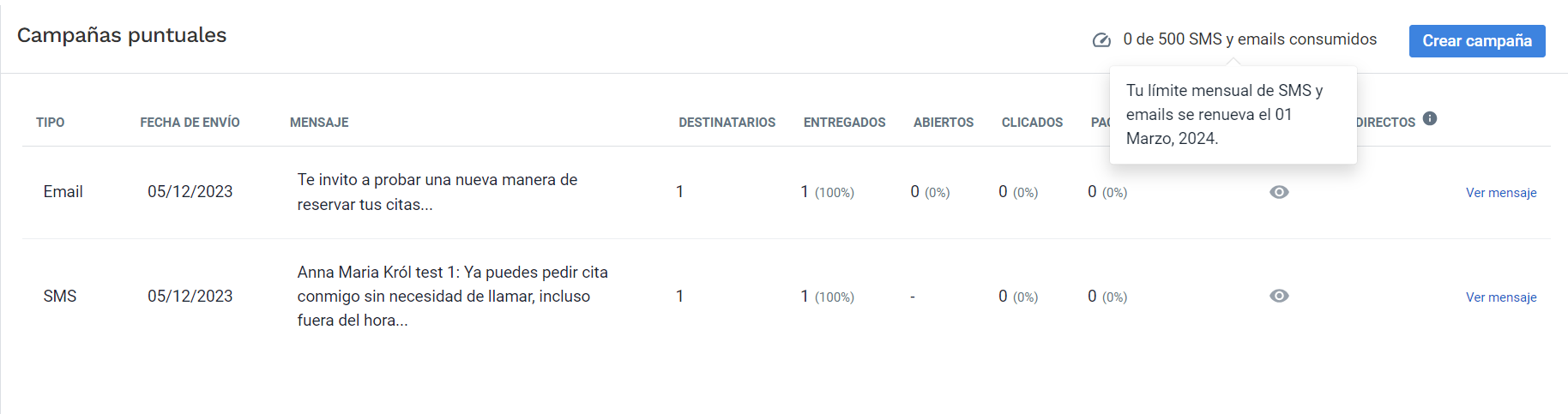Click the usage gauge icon
The width and height of the screenshot is (1568, 414).
coord(1101,40)
